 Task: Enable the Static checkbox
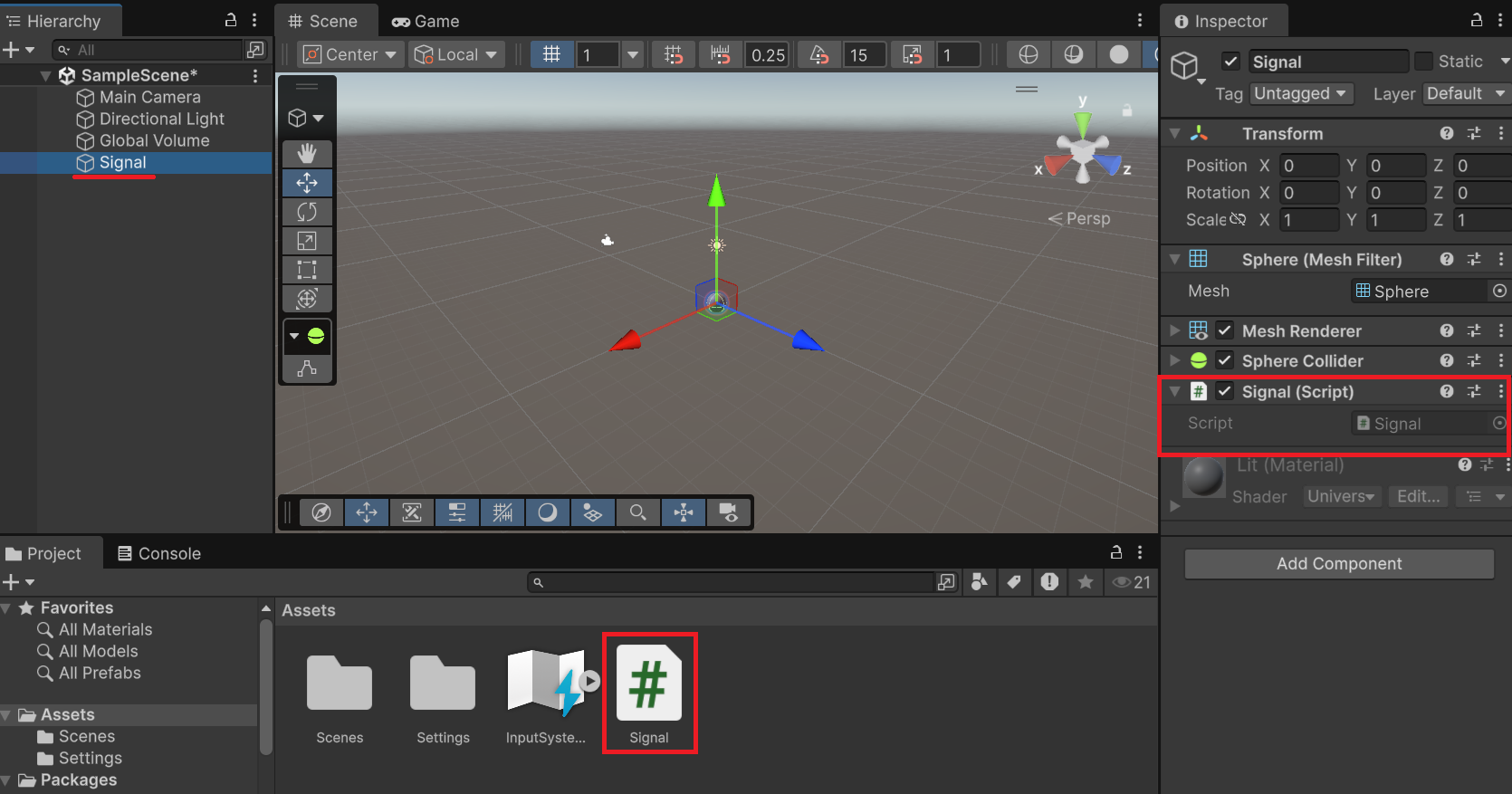pos(1424,62)
